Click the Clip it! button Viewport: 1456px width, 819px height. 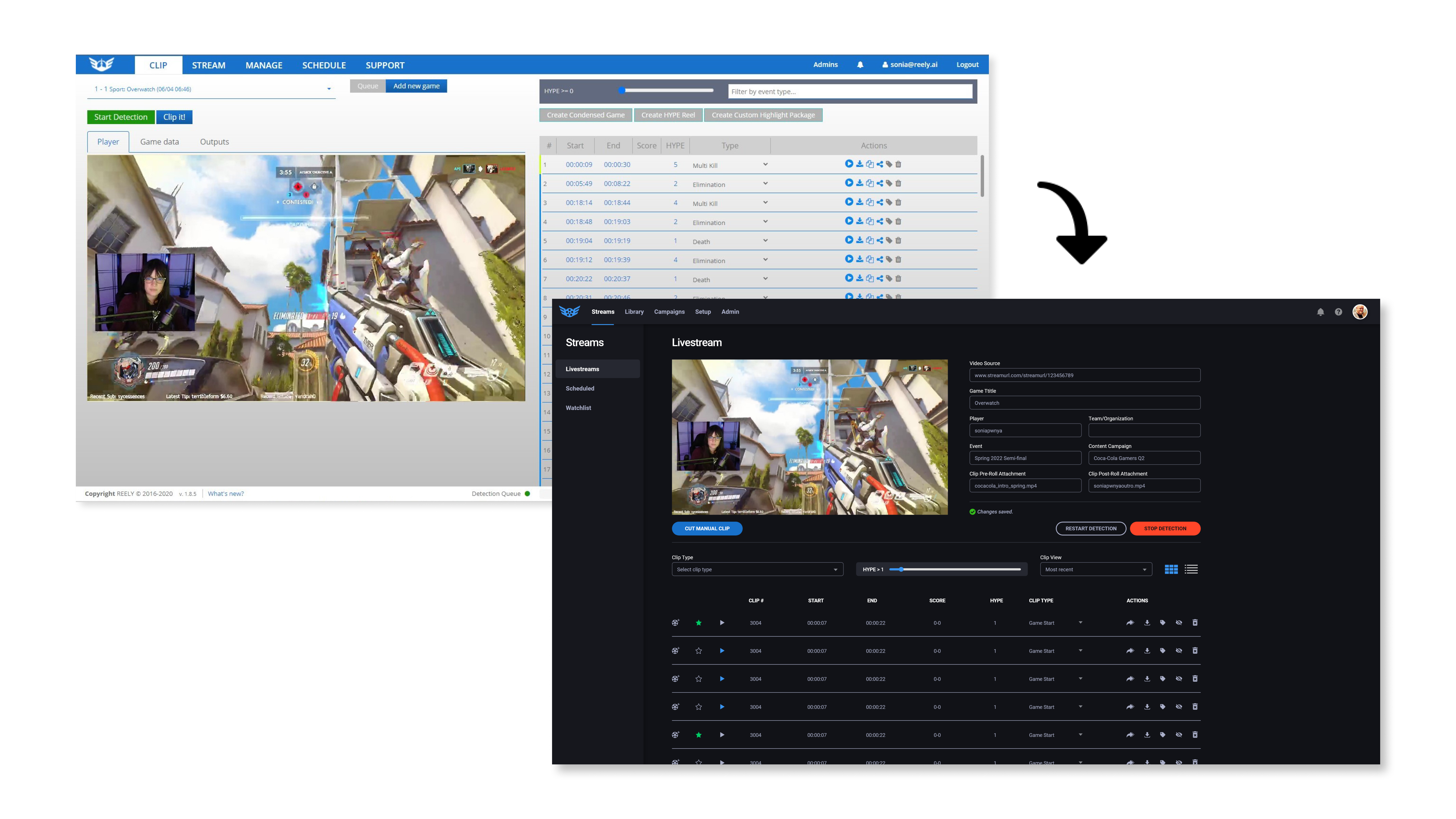(x=174, y=117)
